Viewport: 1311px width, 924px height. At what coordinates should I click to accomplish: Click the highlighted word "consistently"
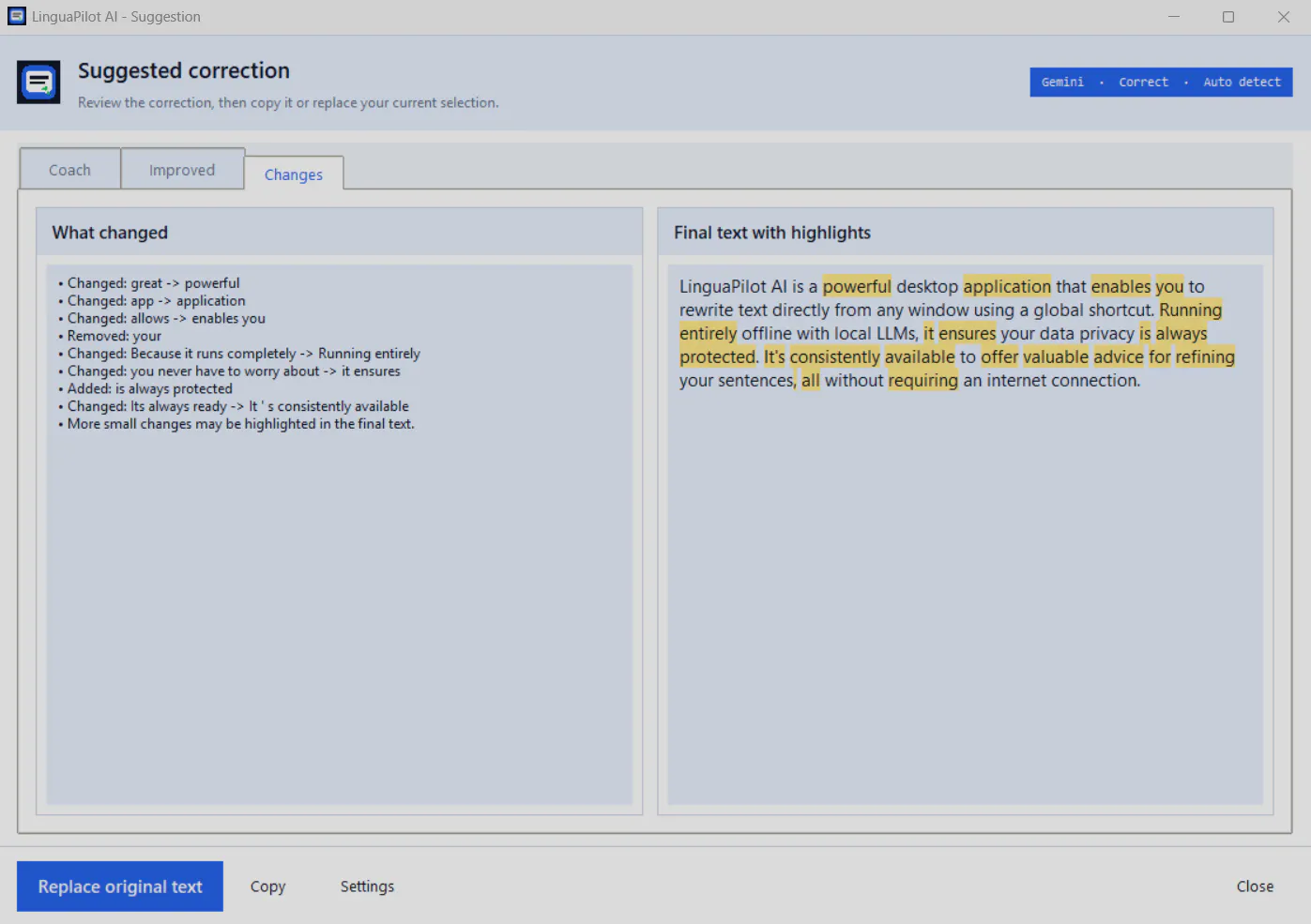[835, 357]
